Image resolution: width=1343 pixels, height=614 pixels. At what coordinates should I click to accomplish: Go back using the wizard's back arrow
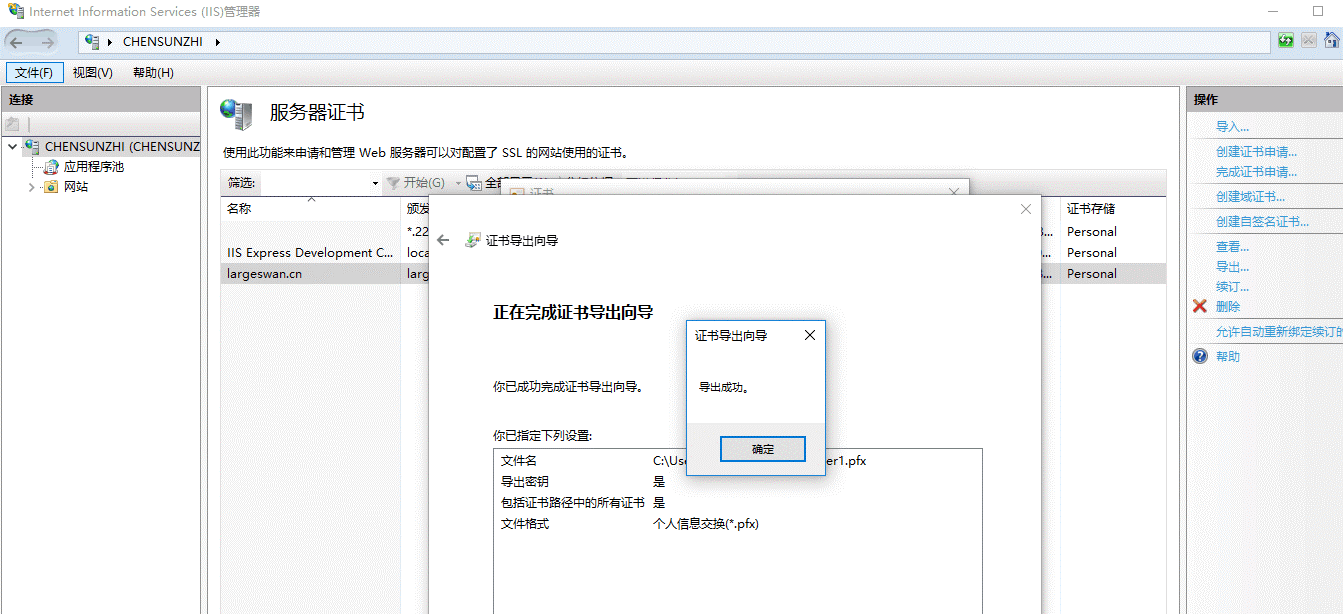point(443,241)
